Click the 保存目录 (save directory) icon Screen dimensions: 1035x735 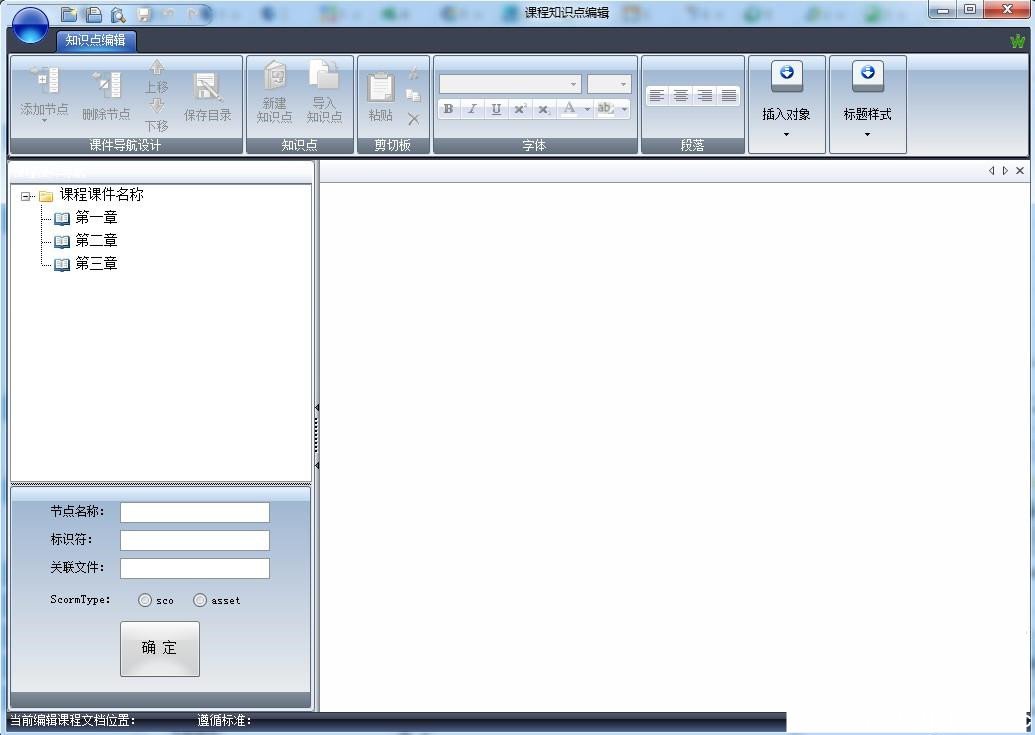pyautogui.click(x=207, y=88)
